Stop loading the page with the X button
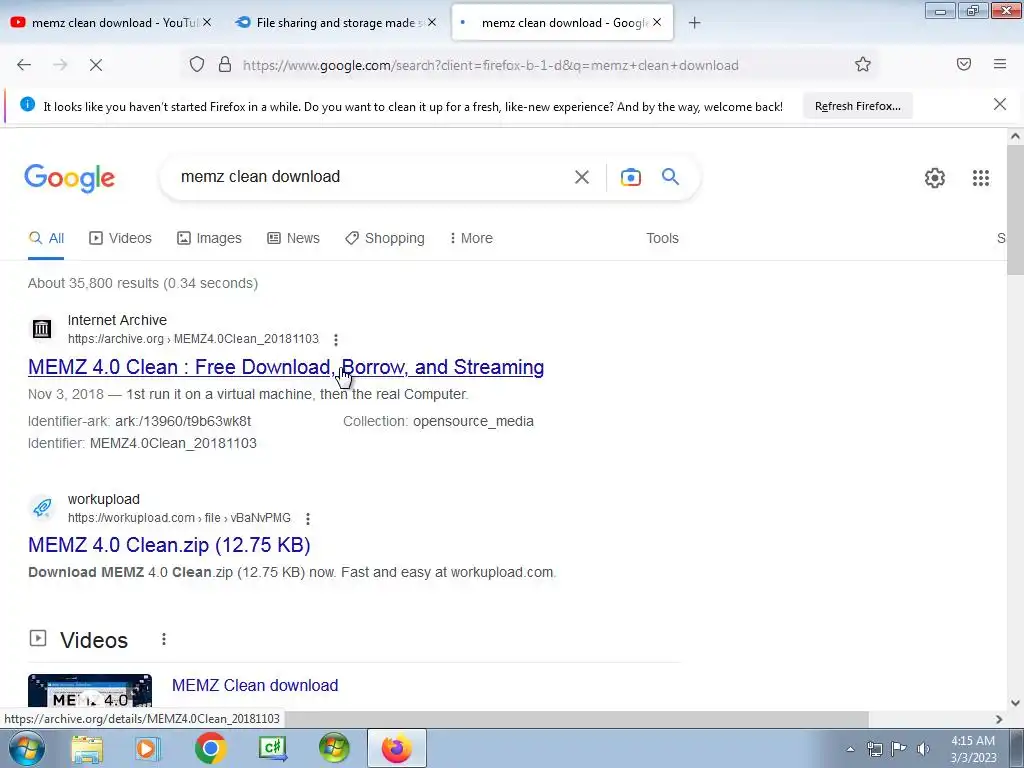Image resolution: width=1024 pixels, height=768 pixels. tap(96, 65)
